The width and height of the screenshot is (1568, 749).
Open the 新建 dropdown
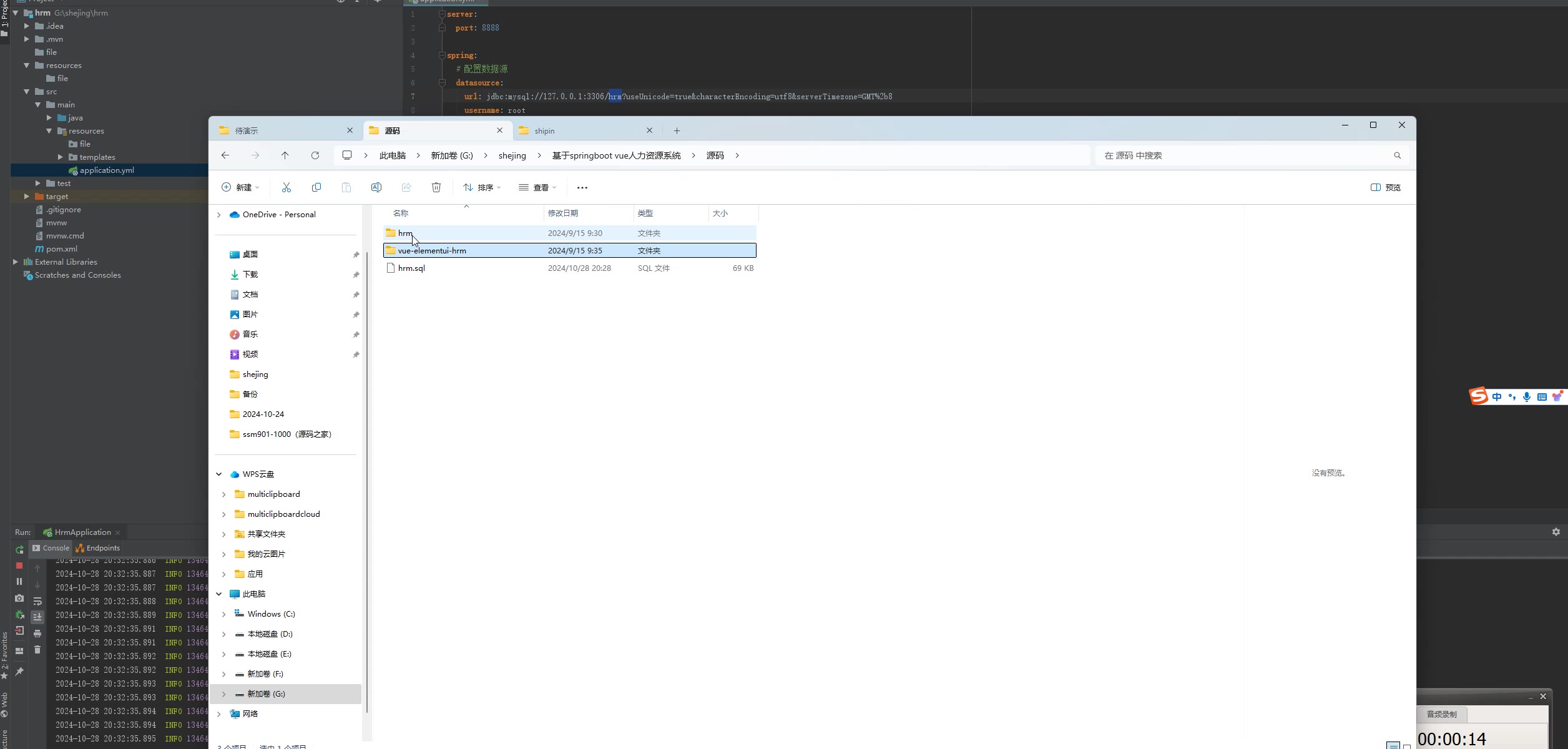(240, 187)
